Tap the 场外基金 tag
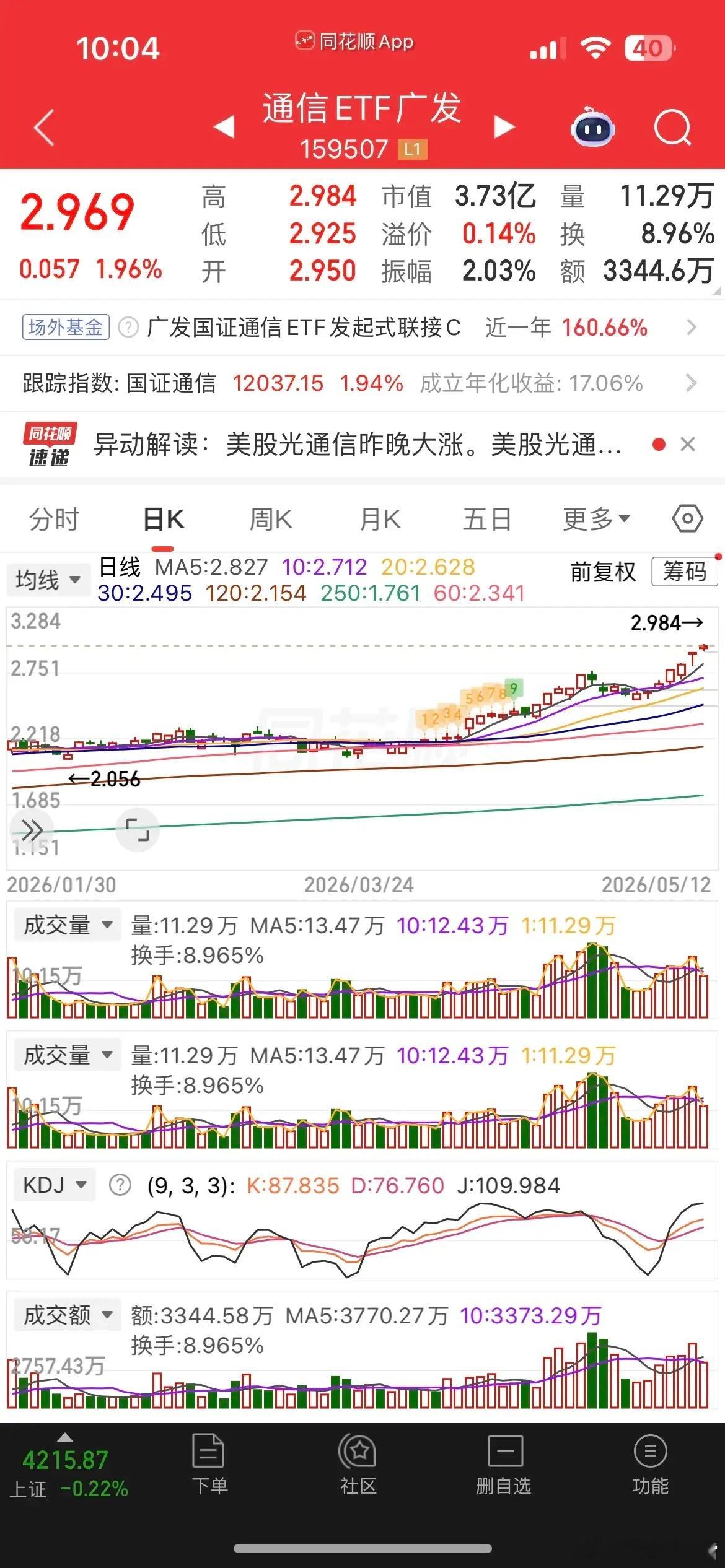Screen dimensions: 725x1568 66,327
